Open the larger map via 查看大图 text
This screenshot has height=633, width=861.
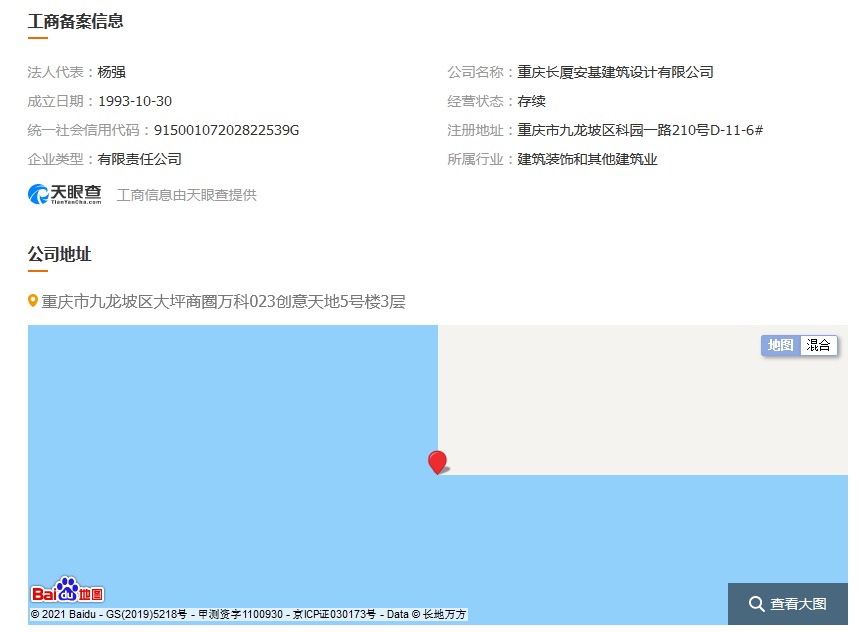coord(798,604)
